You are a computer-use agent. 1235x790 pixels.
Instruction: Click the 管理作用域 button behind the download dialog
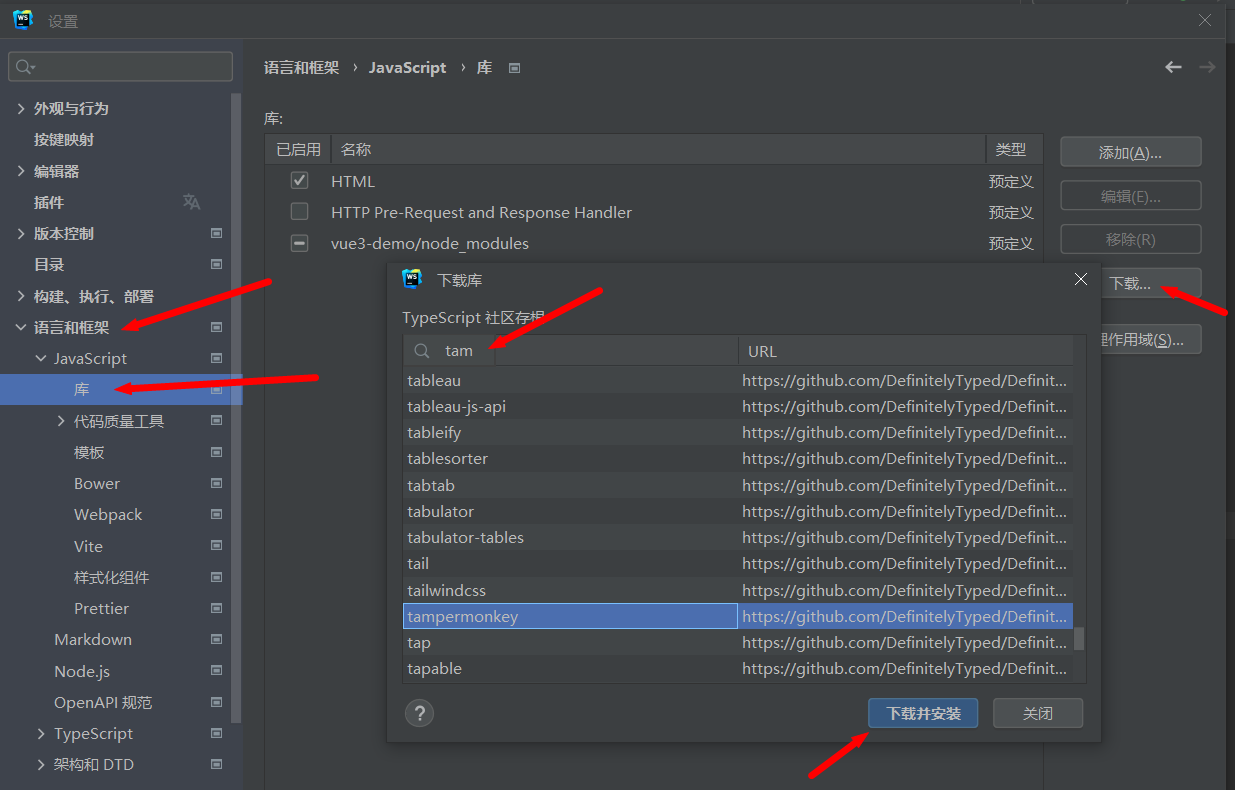1150,339
